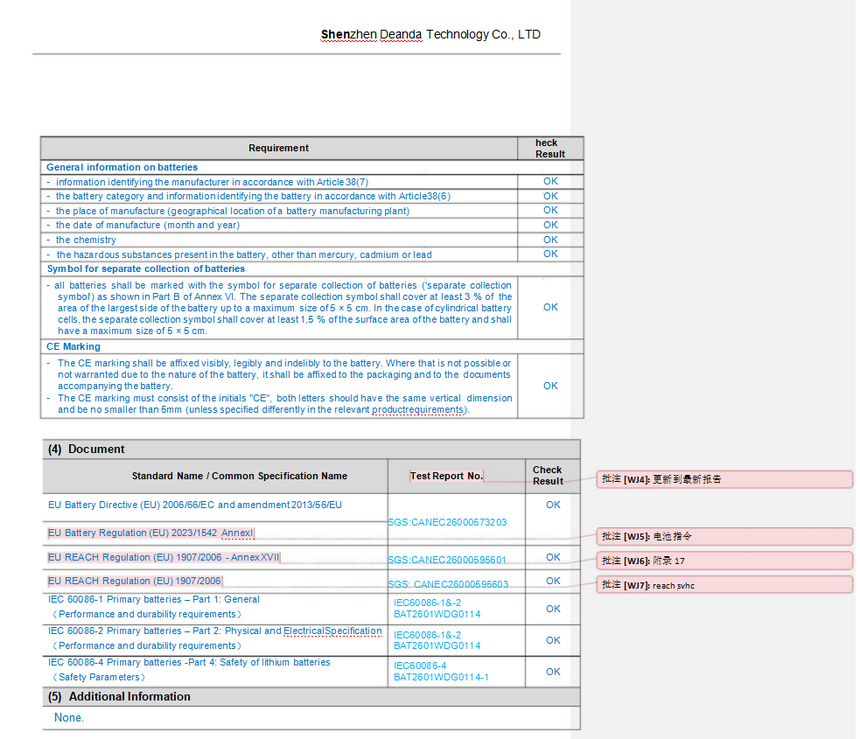Click 'Check Result' header in Document table
This screenshot has height=739, width=860.
[548, 476]
